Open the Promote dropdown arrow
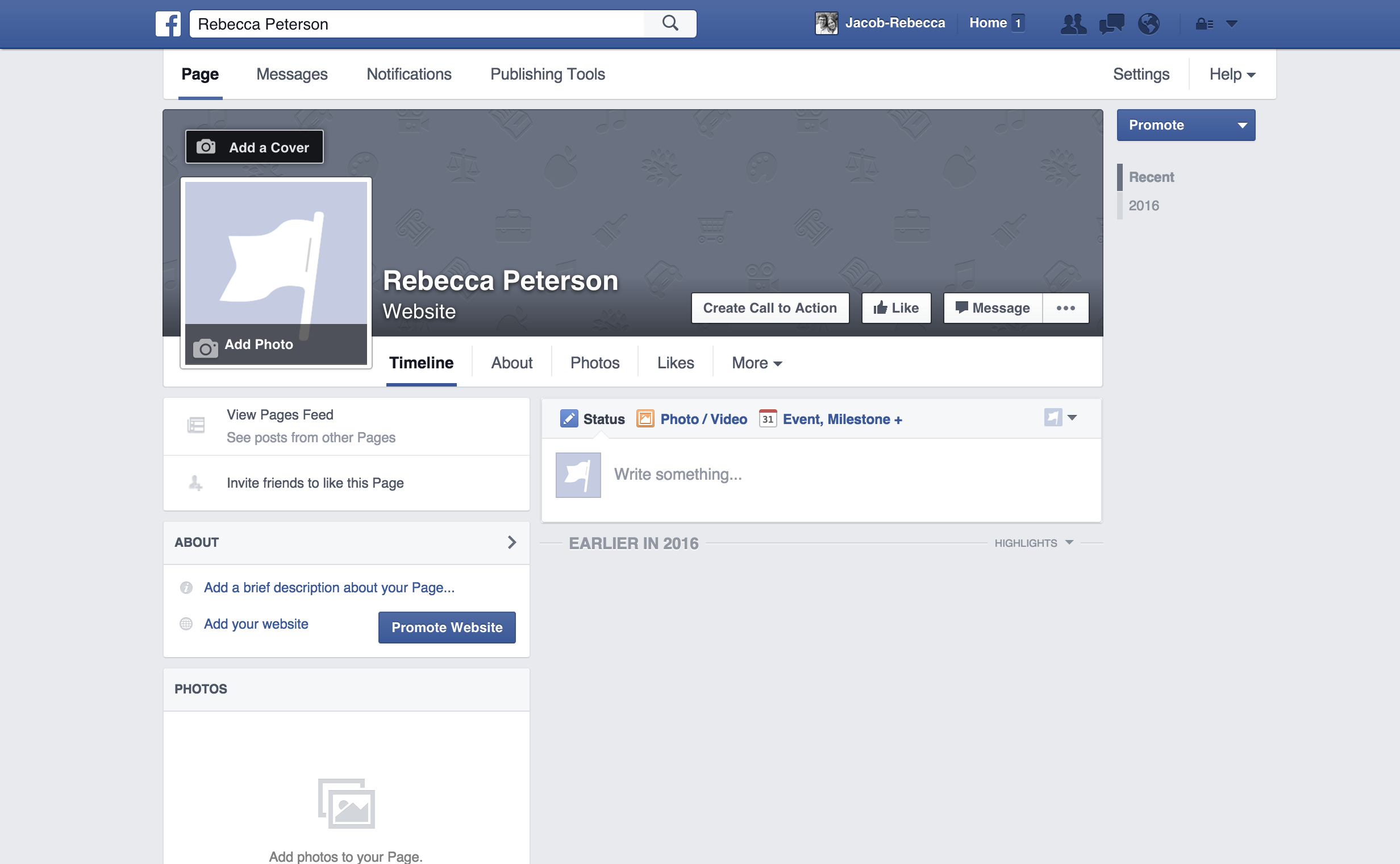This screenshot has width=1400, height=864. click(x=1242, y=125)
